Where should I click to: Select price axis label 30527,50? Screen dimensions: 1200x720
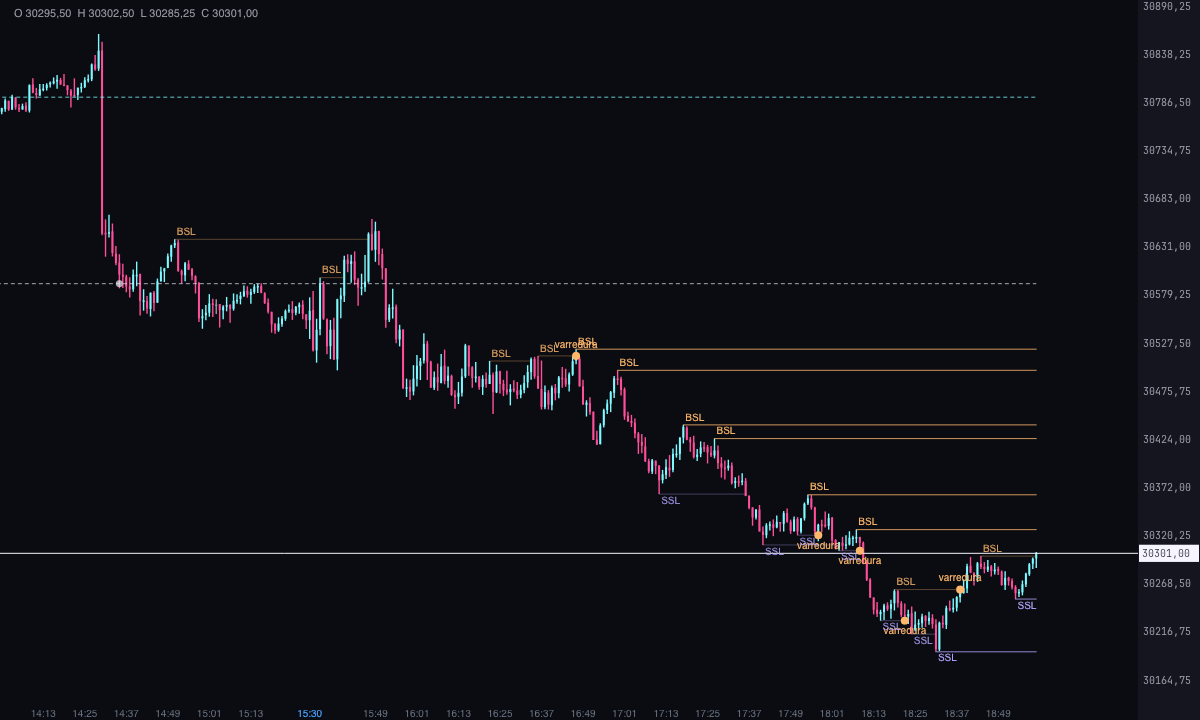click(x=1166, y=343)
